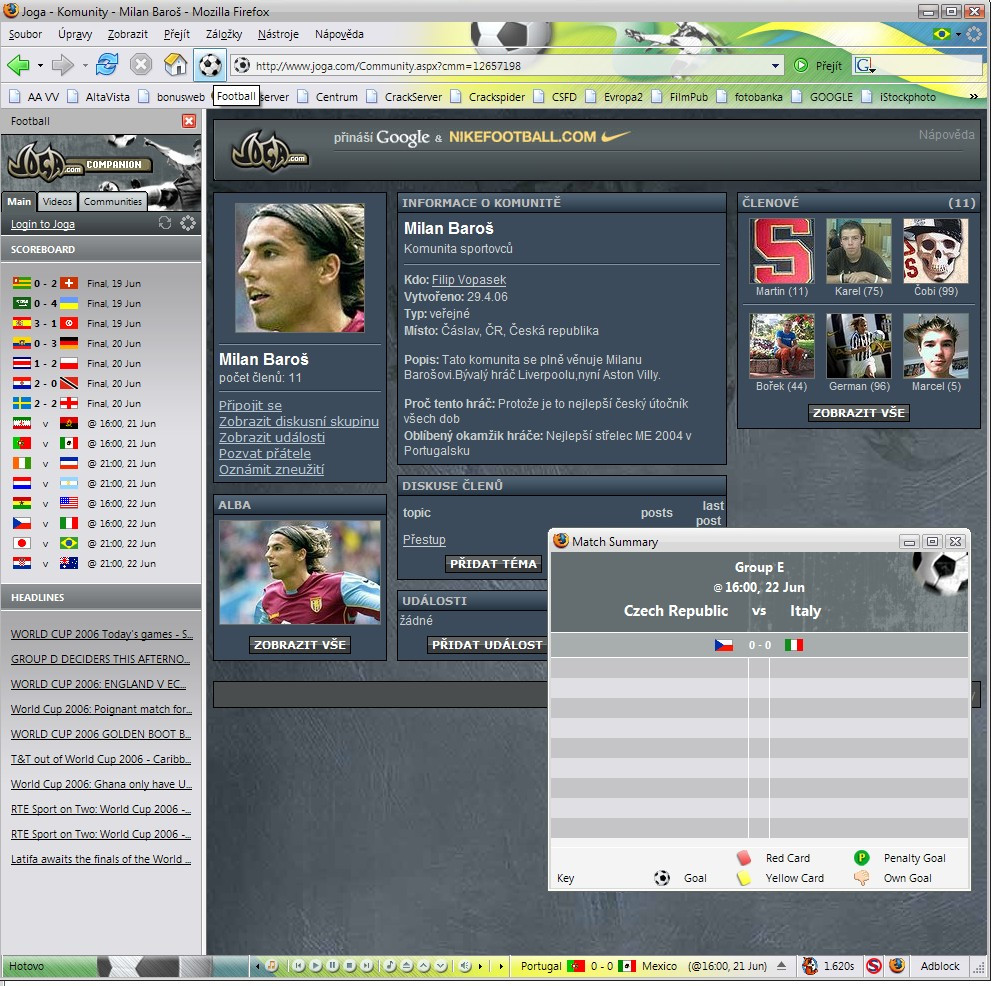The image size is (993, 986).
Task: Click the Brazil flag icon in the menu bar
Action: pyautogui.click(x=942, y=34)
